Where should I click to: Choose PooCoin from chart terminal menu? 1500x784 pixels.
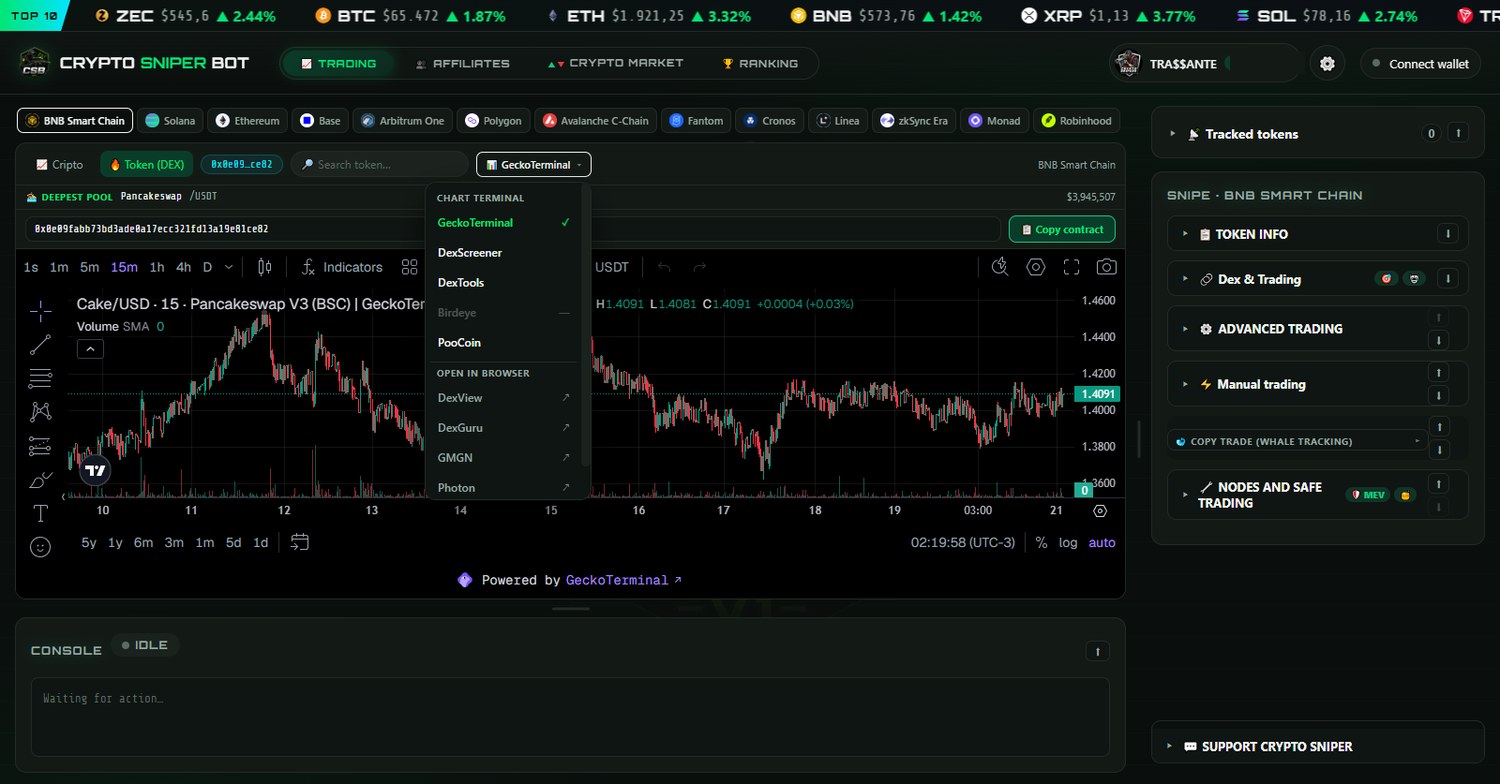coord(503,343)
